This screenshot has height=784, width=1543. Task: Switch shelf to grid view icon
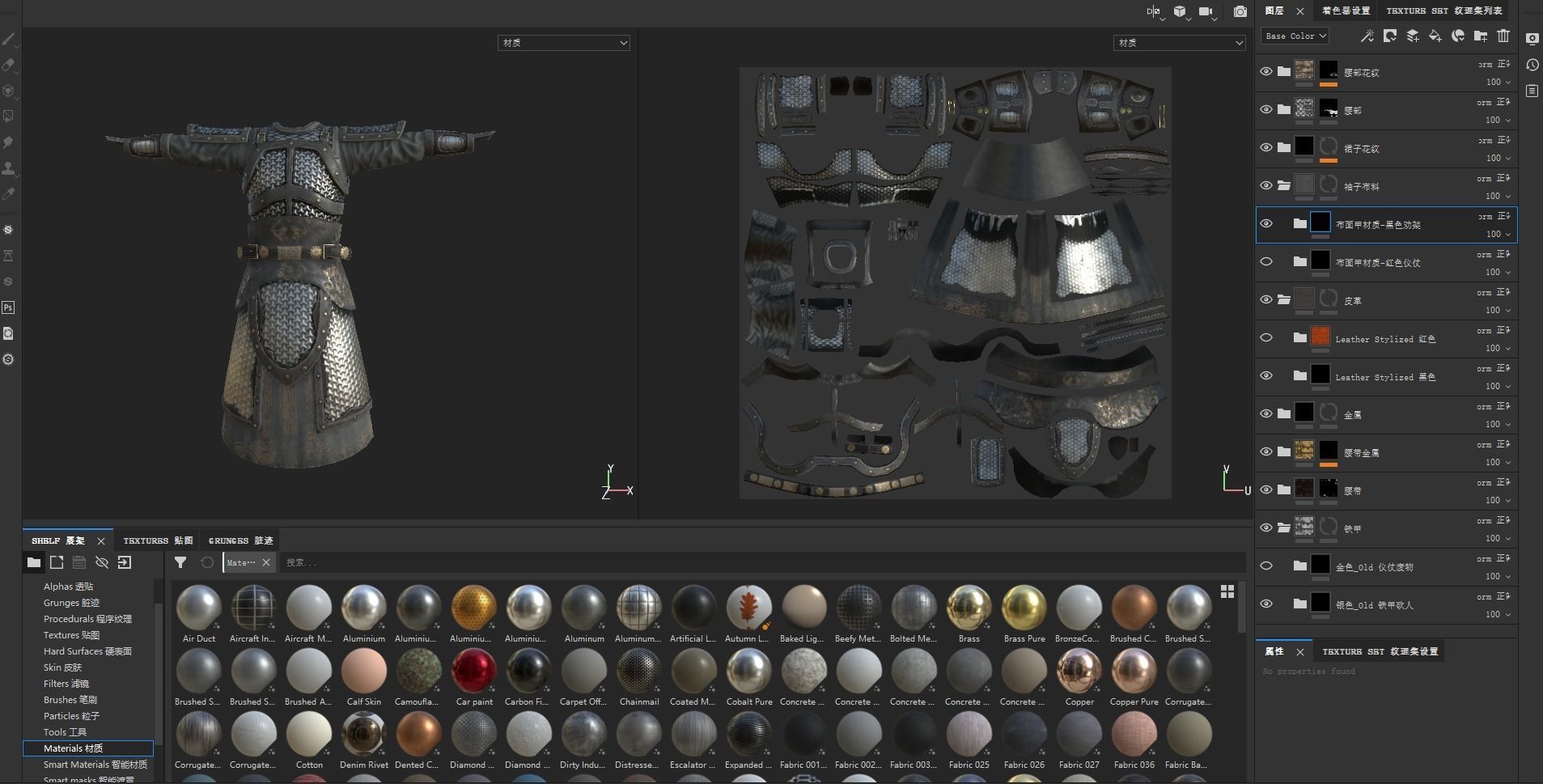(x=1227, y=591)
